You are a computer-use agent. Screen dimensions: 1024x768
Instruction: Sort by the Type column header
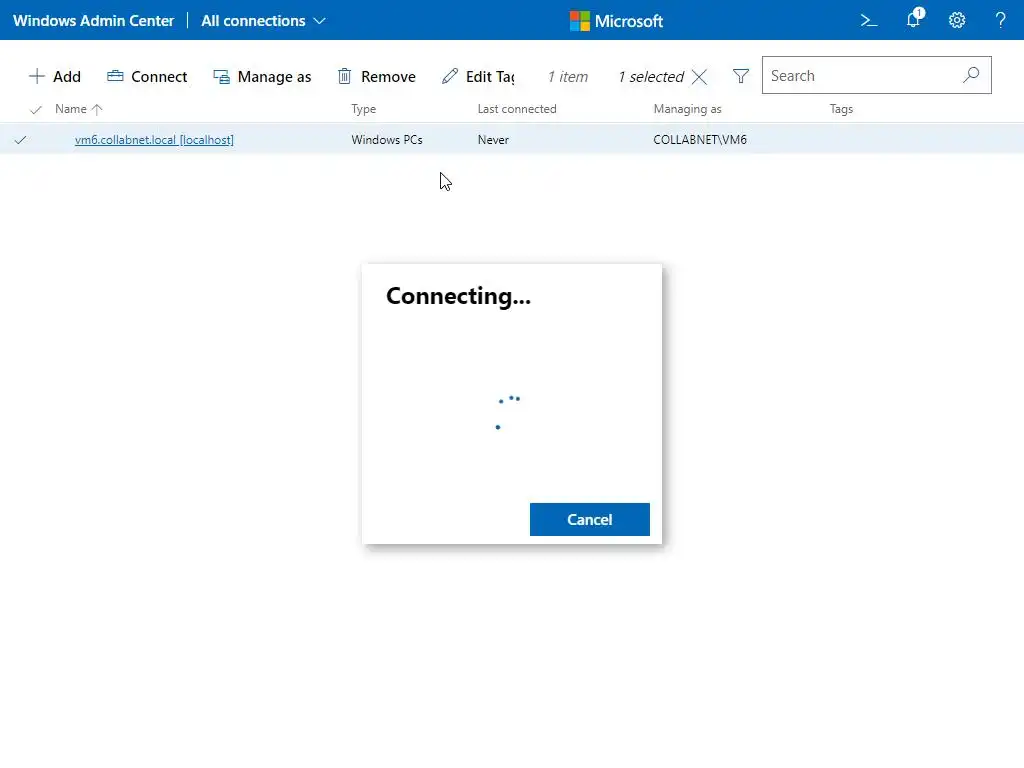364,109
